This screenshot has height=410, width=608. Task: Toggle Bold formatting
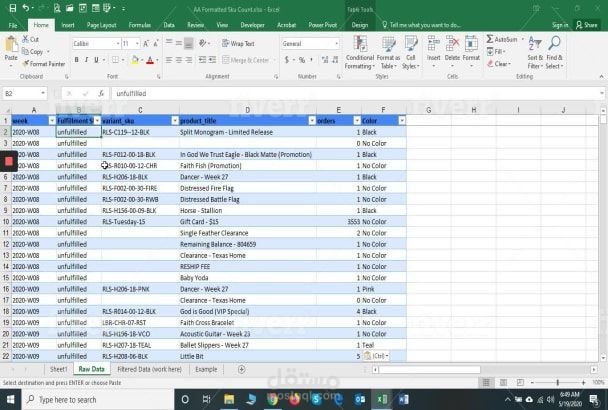76,60
